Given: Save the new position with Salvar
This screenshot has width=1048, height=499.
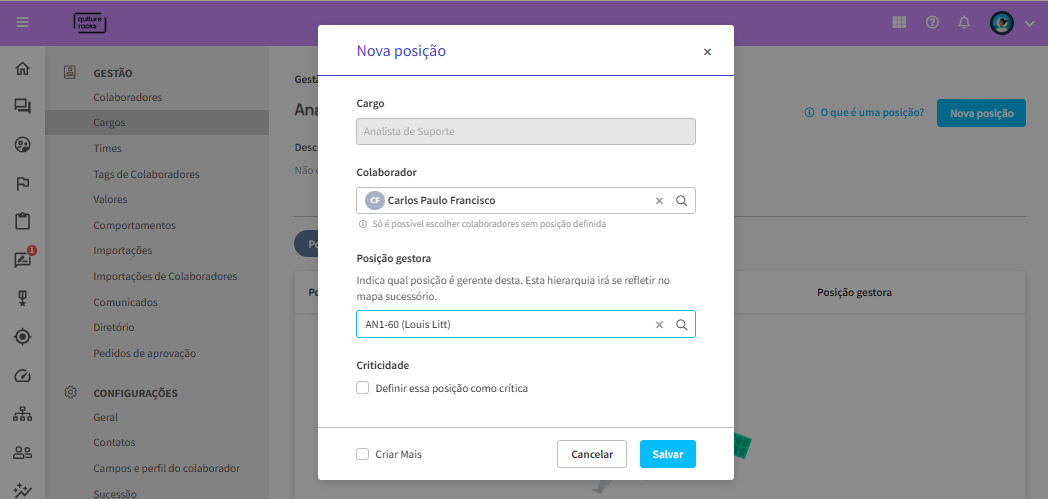Looking at the screenshot, I should [x=668, y=454].
